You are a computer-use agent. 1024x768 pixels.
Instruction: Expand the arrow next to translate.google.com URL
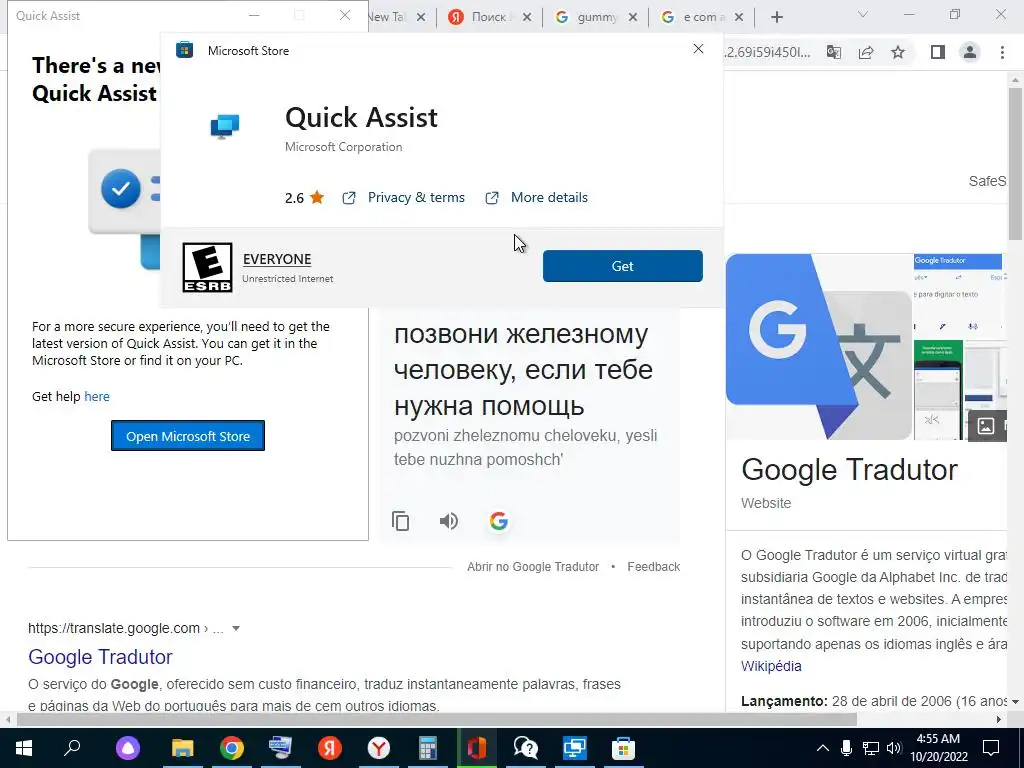(x=236, y=628)
